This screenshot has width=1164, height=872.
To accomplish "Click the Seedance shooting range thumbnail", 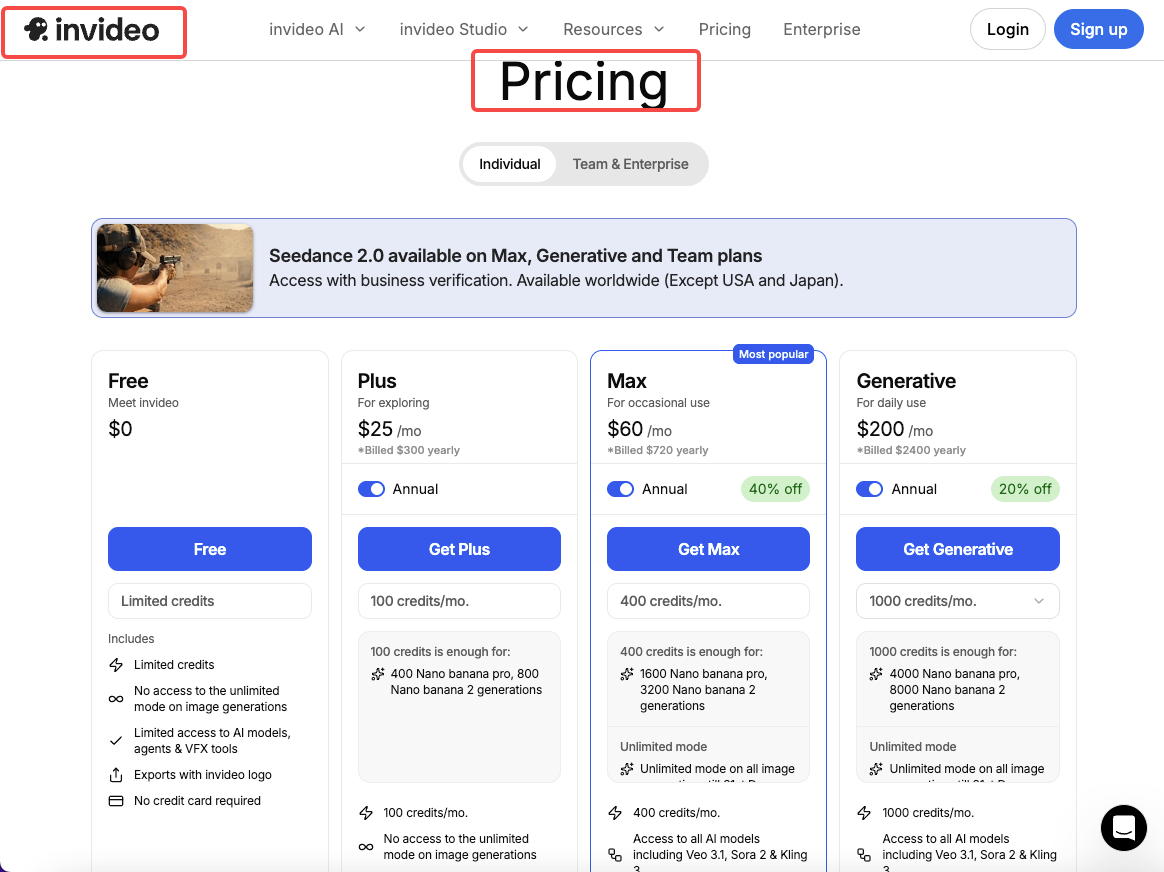I will (175, 268).
